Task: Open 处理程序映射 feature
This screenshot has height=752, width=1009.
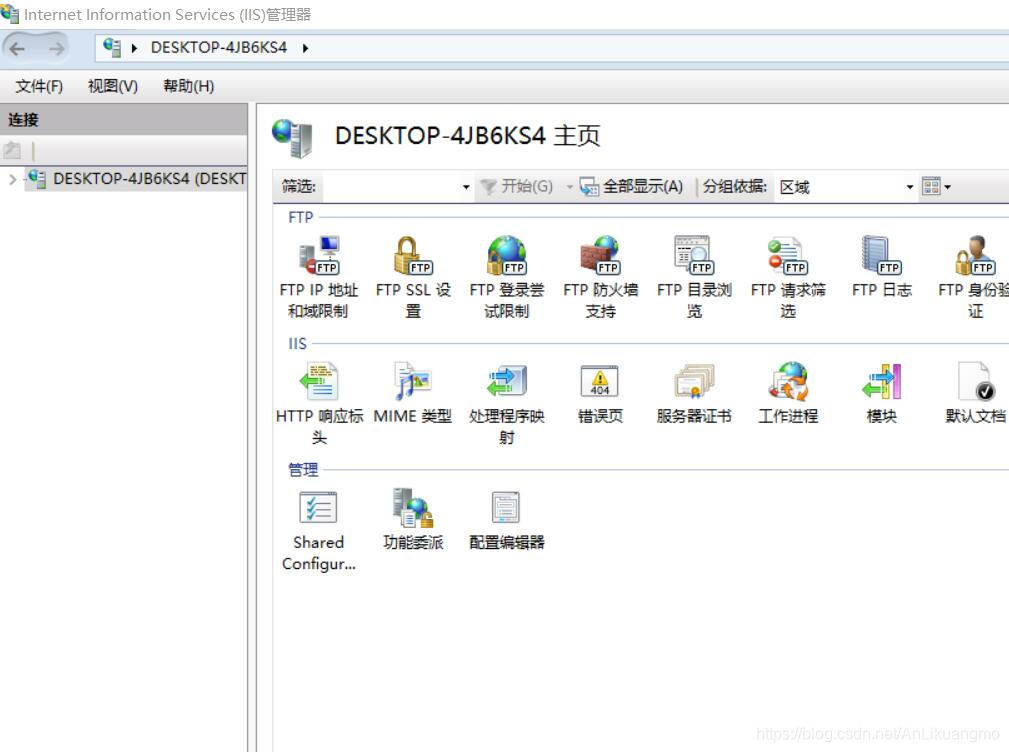Action: 507,403
